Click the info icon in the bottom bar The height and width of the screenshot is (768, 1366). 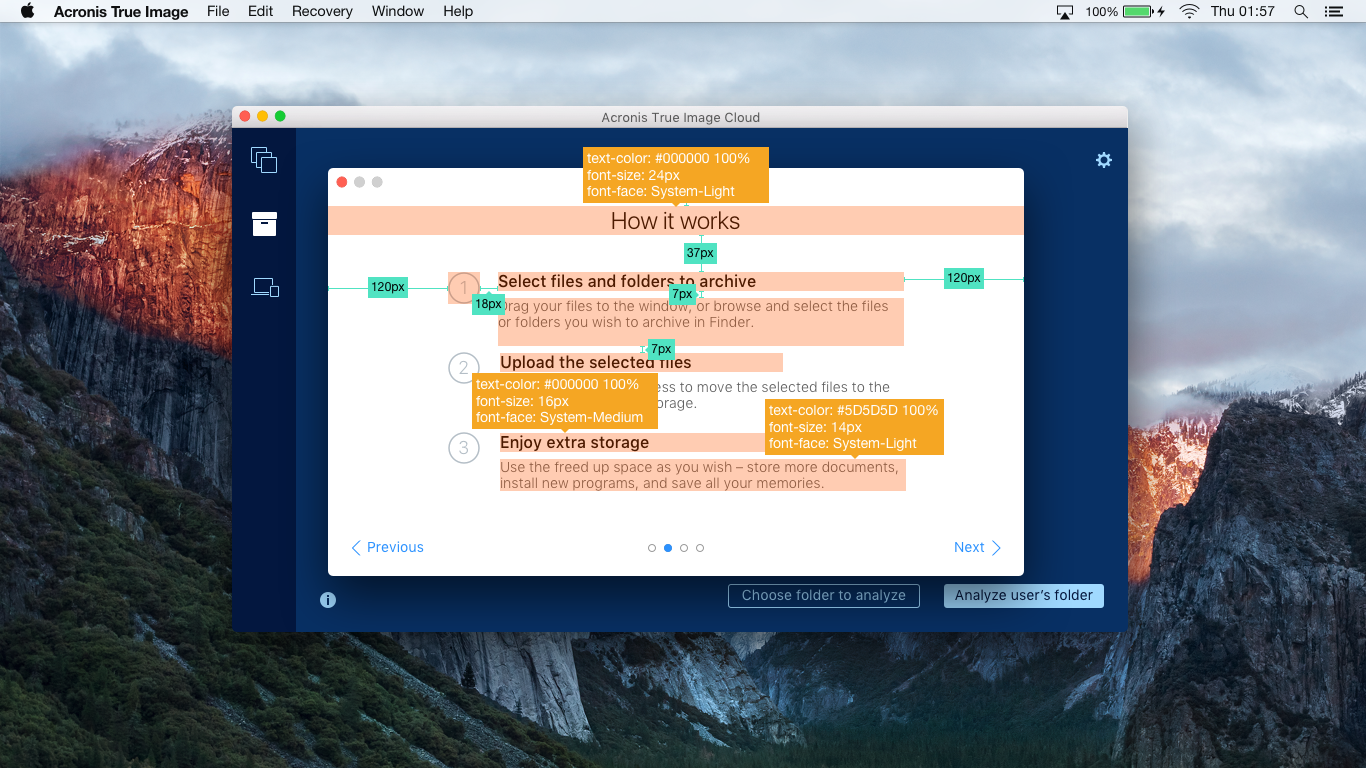point(328,600)
